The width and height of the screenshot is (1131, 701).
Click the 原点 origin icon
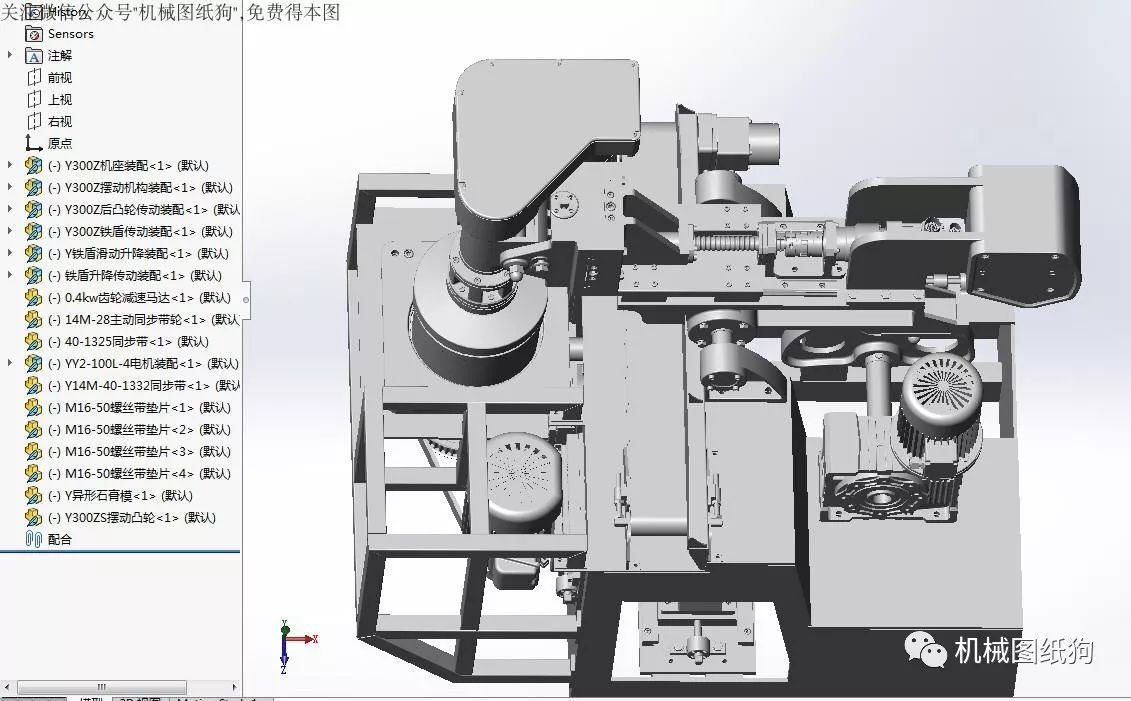pos(34,143)
